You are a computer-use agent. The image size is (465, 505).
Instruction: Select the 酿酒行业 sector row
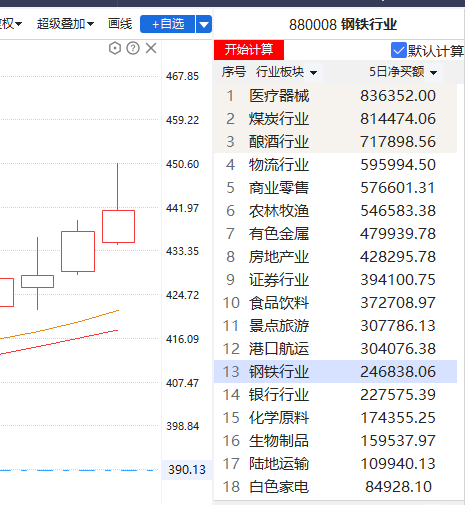tap(335, 142)
